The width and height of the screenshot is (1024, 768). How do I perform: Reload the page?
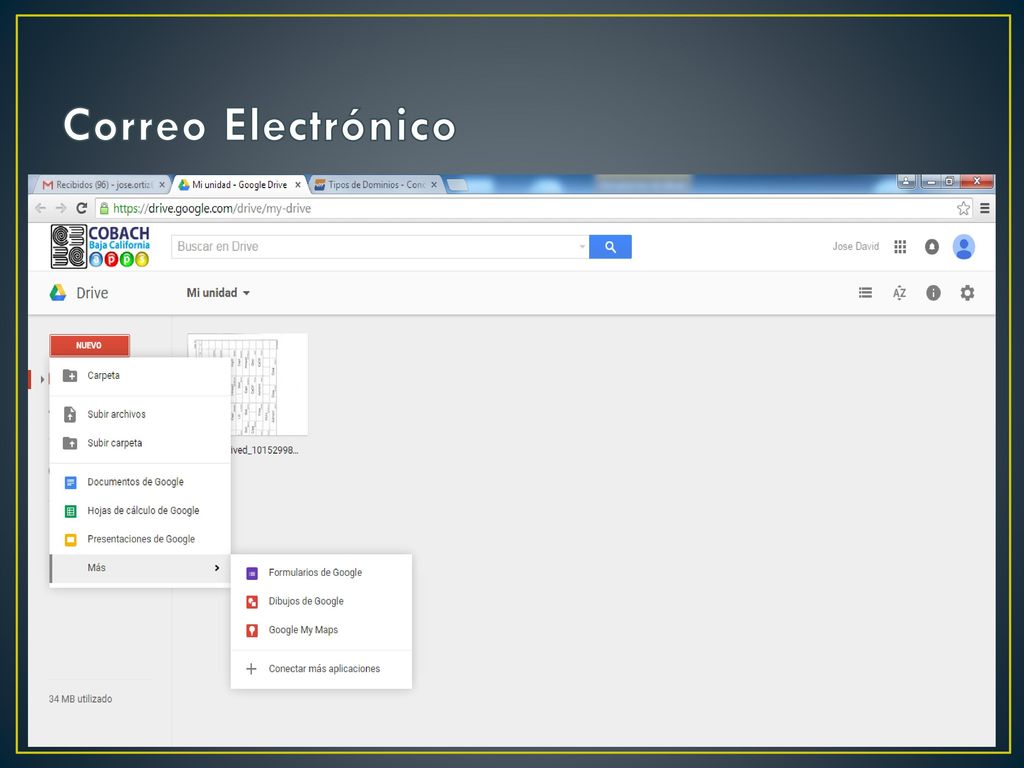point(82,208)
